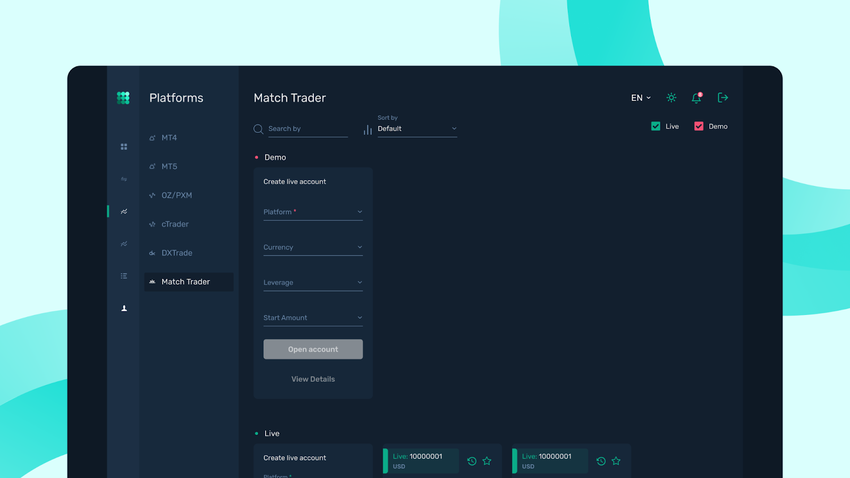Open the user profile icon in sidebar

point(124,308)
